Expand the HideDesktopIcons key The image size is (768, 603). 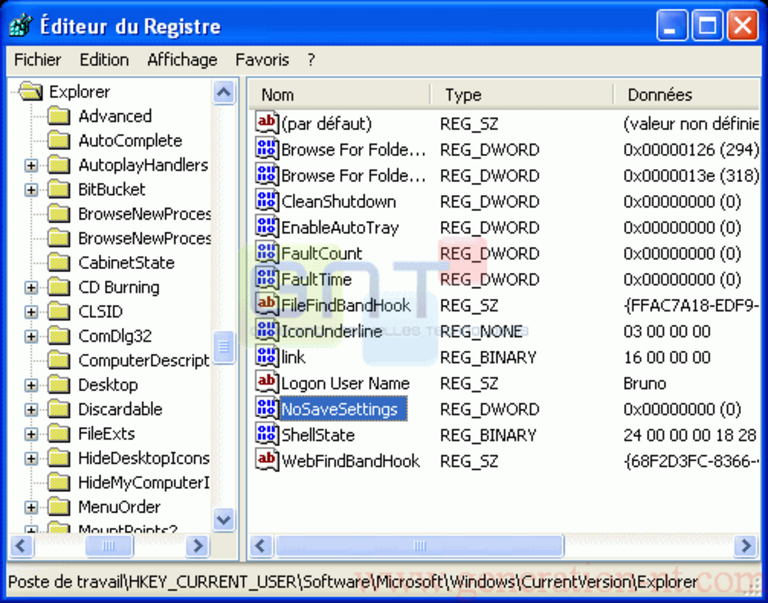[31, 458]
